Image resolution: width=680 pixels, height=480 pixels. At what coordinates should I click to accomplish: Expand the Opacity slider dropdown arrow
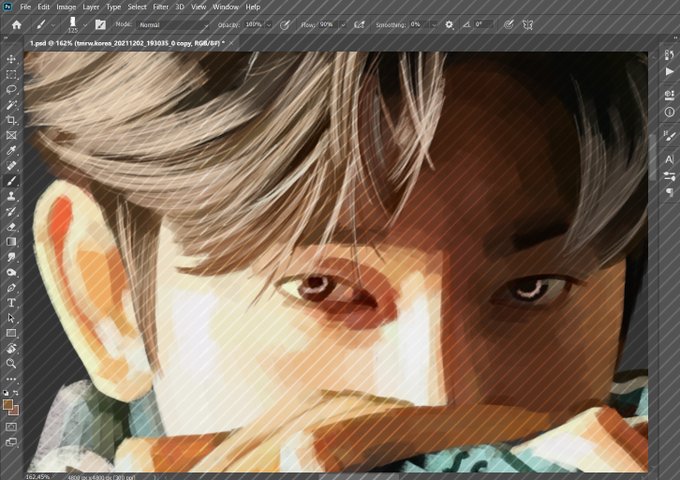click(x=269, y=25)
